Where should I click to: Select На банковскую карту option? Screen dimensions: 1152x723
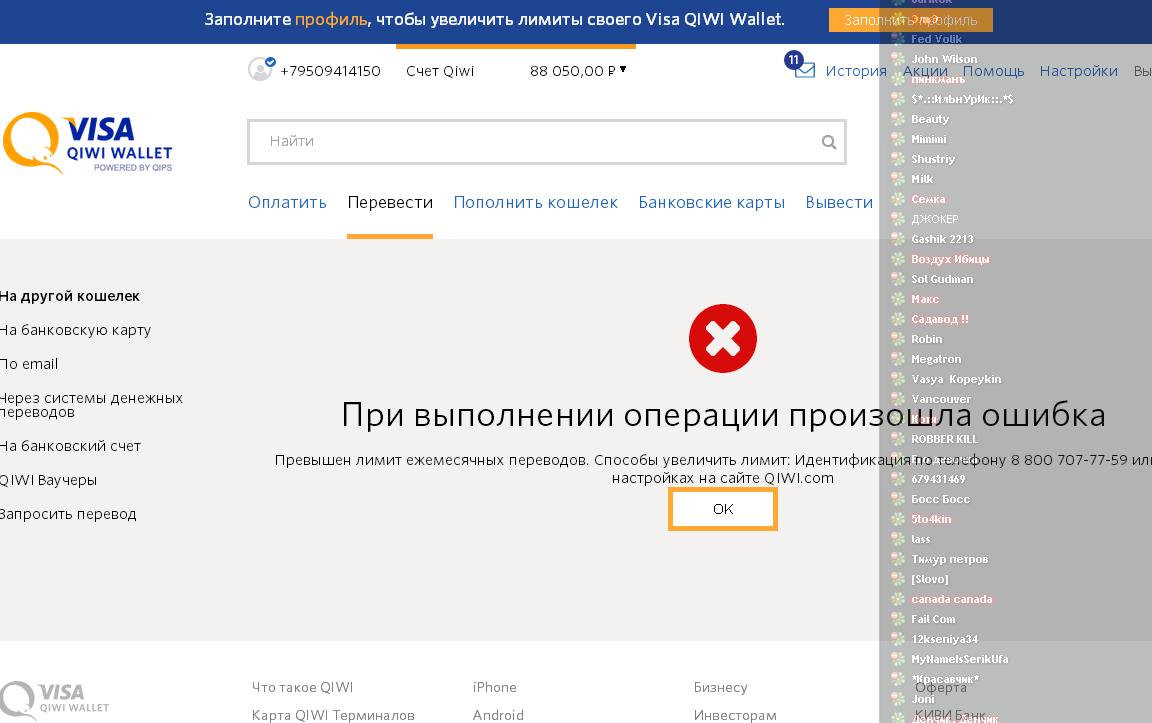click(75, 330)
